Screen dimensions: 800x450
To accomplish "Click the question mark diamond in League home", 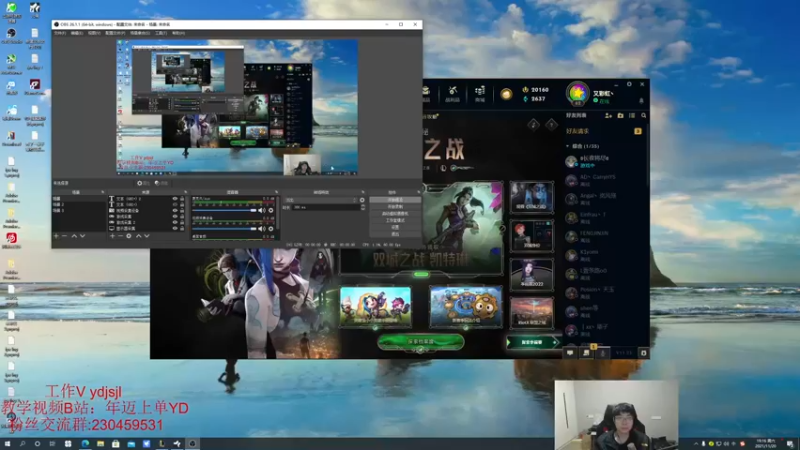I will coord(551,124).
